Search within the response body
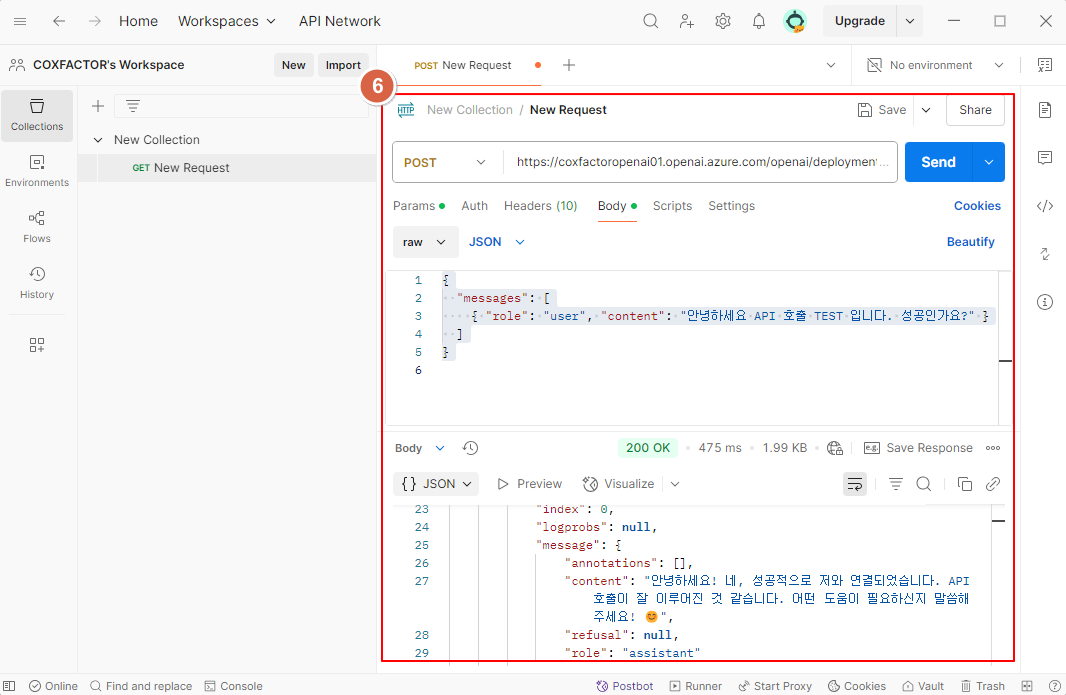The height and width of the screenshot is (695, 1066). [x=923, y=484]
